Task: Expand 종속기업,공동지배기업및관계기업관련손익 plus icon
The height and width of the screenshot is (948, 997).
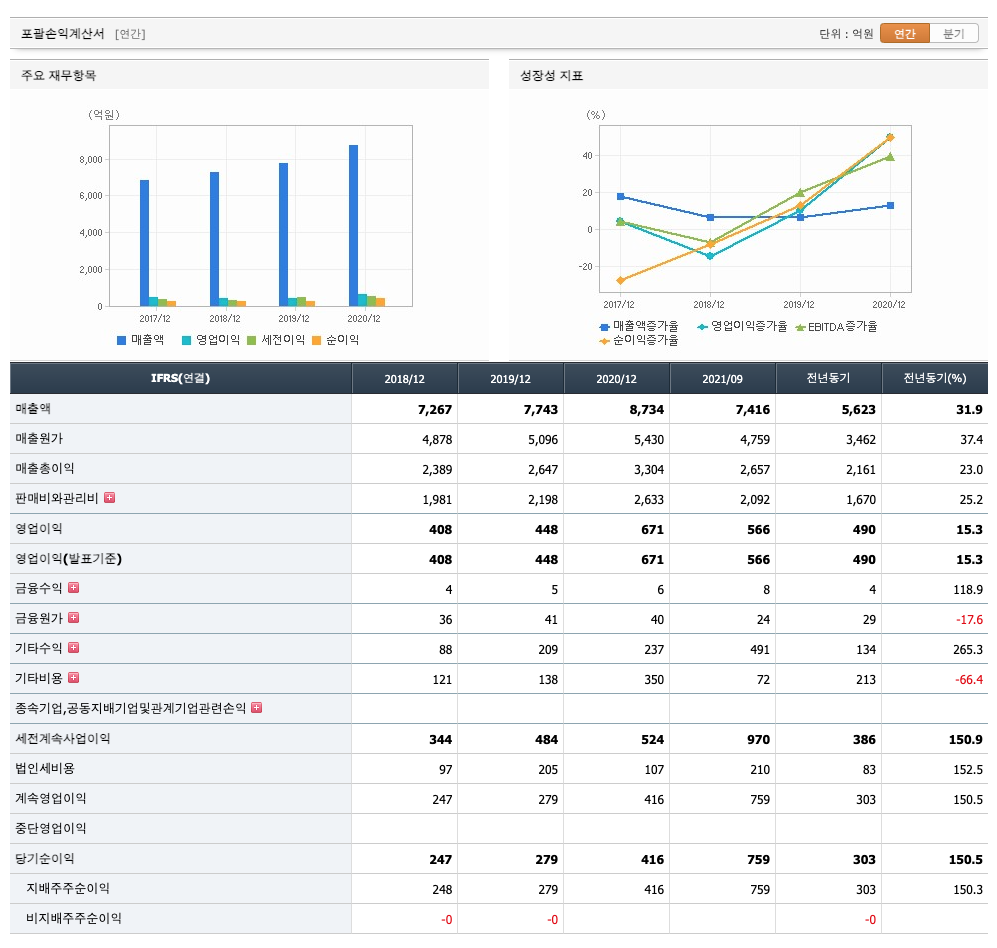Action: click(x=257, y=707)
